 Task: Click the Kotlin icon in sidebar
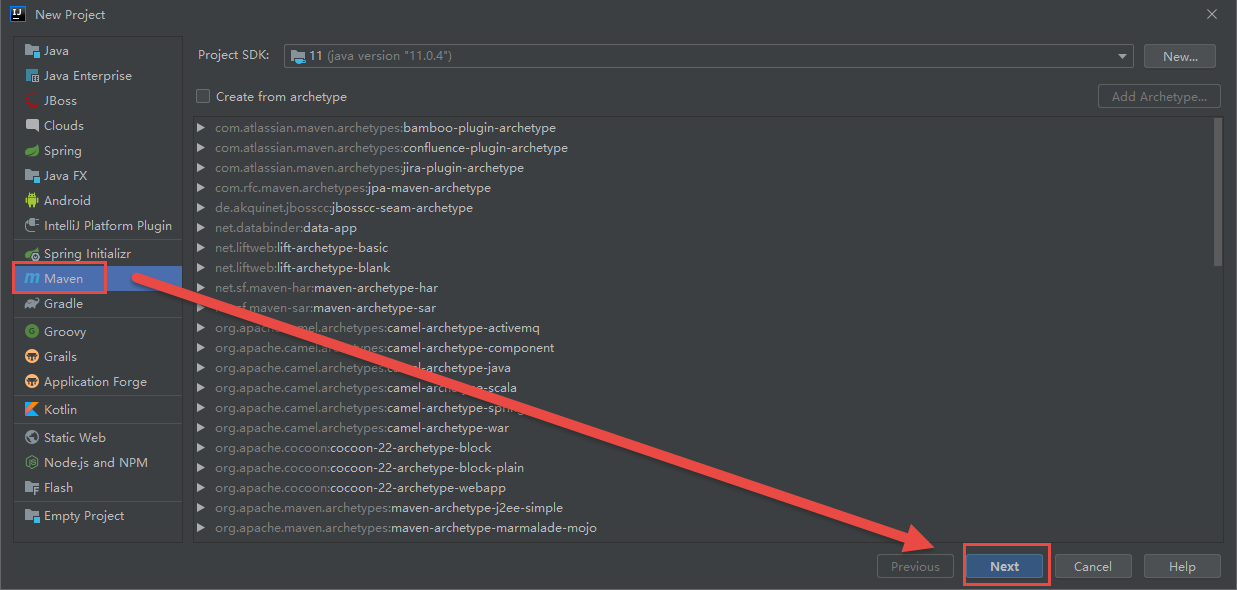(x=32, y=410)
